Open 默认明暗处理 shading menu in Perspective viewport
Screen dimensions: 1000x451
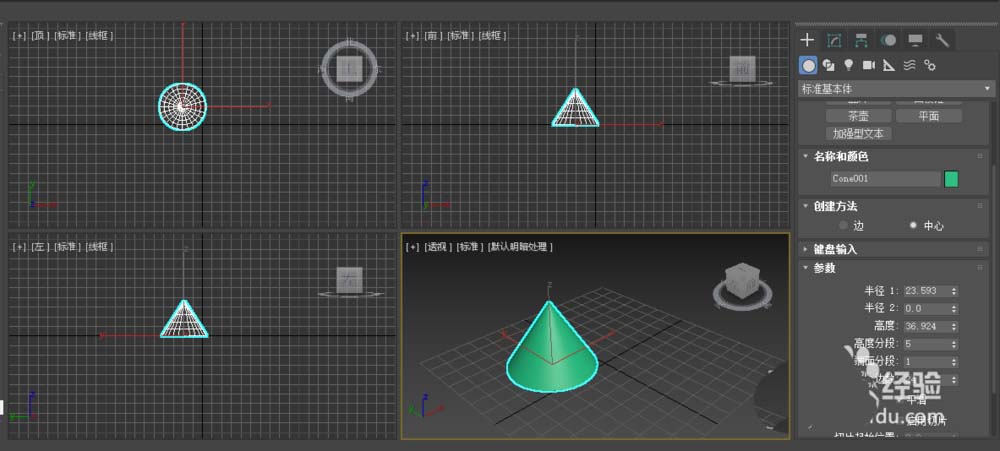(x=520, y=247)
